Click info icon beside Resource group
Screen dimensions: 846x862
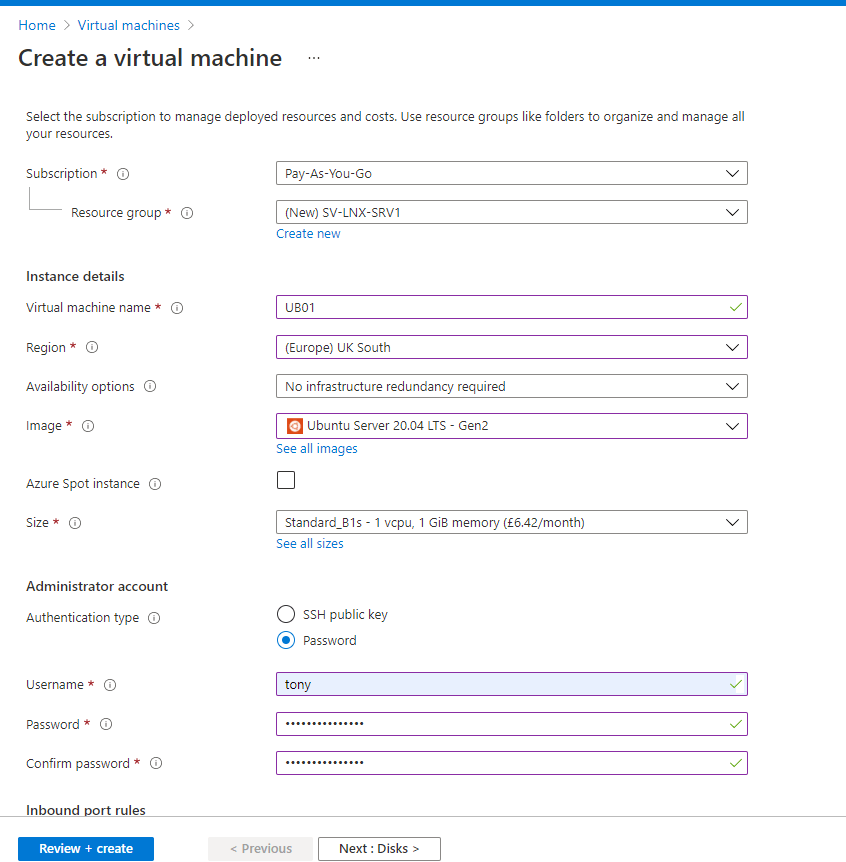[x=187, y=213]
